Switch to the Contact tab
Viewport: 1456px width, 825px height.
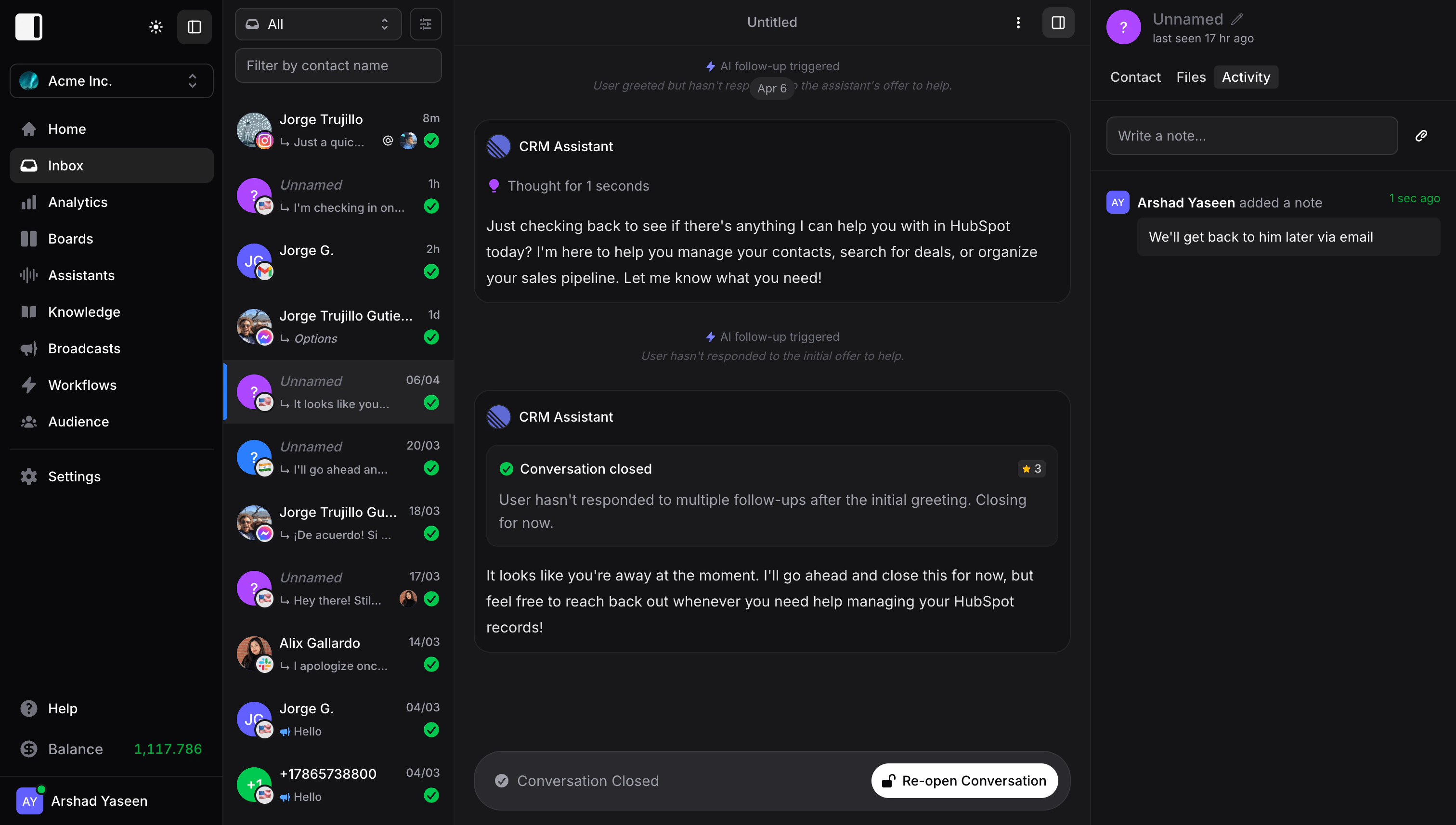1135,77
